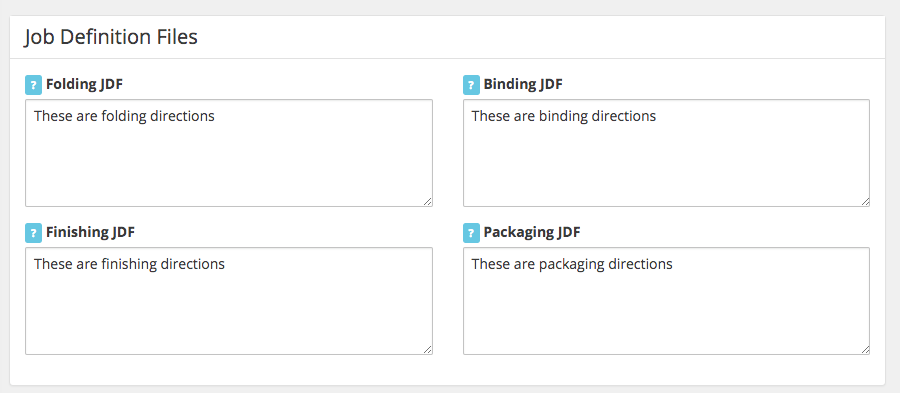Viewport: 900px width, 393px height.
Task: Open the Folding JDF help tooltip icon
Action: 33,85
